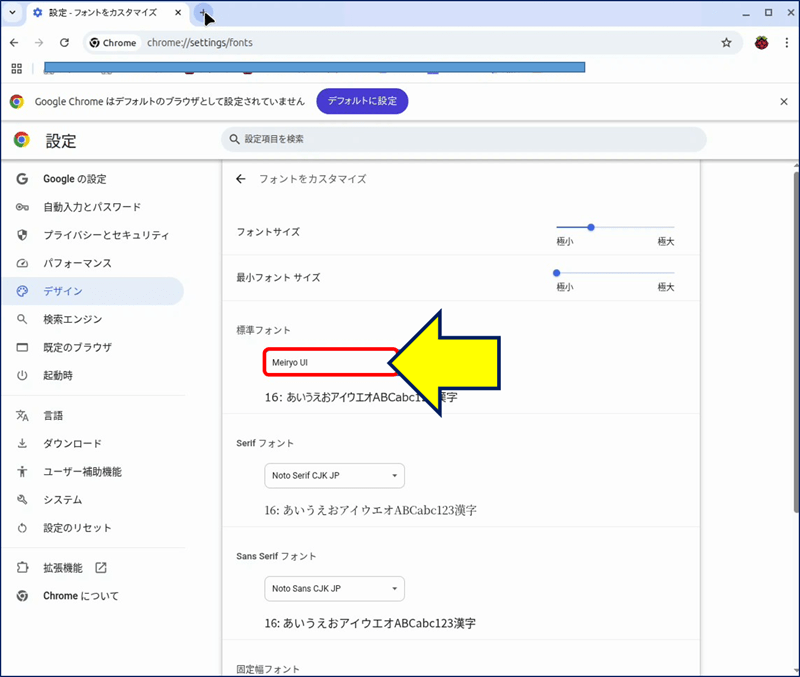800x677 pixels.
Task: Click the Chrome logo beside 設定 heading
Action: [x=21, y=140]
